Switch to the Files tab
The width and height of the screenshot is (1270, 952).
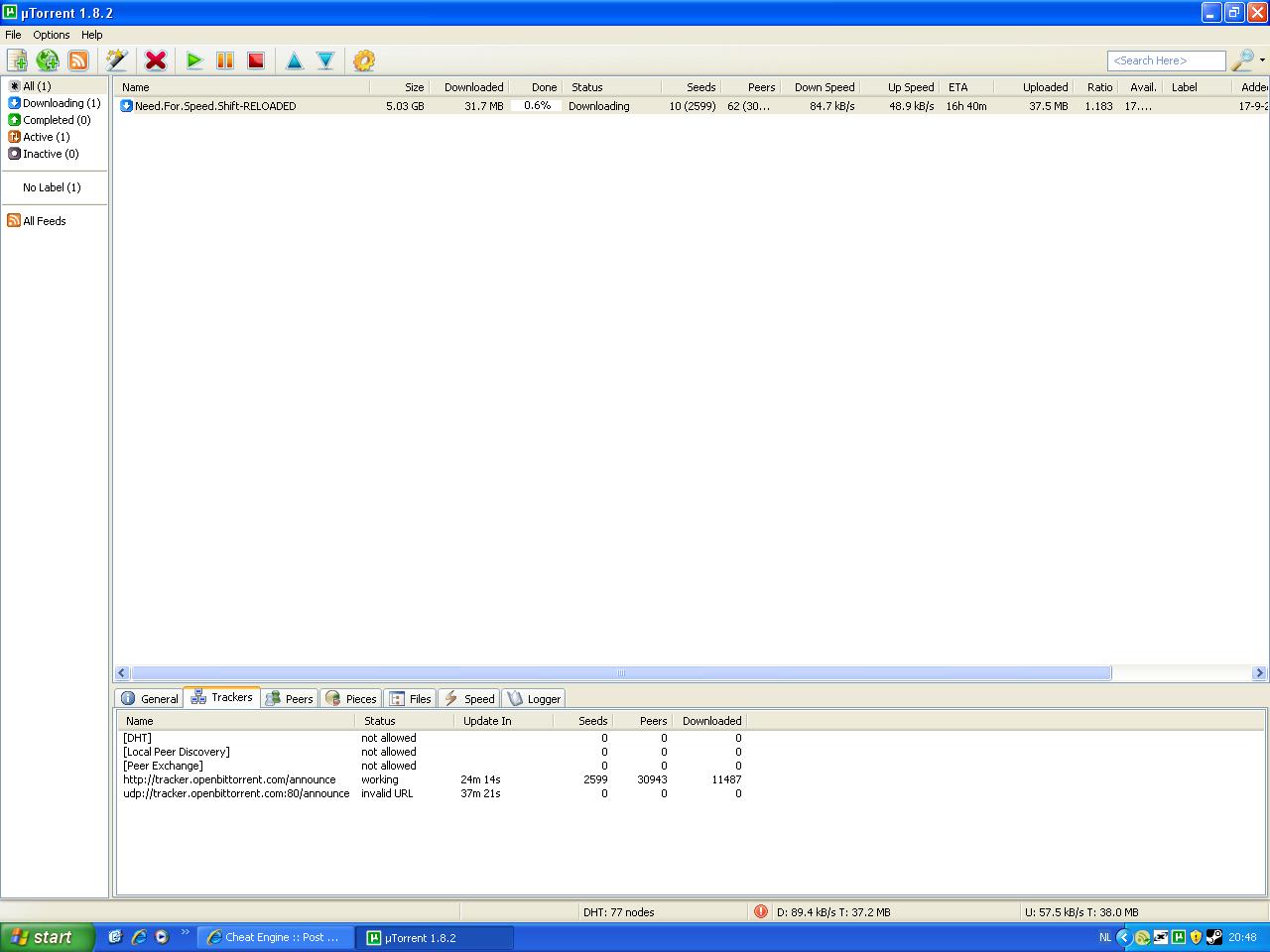pos(410,698)
